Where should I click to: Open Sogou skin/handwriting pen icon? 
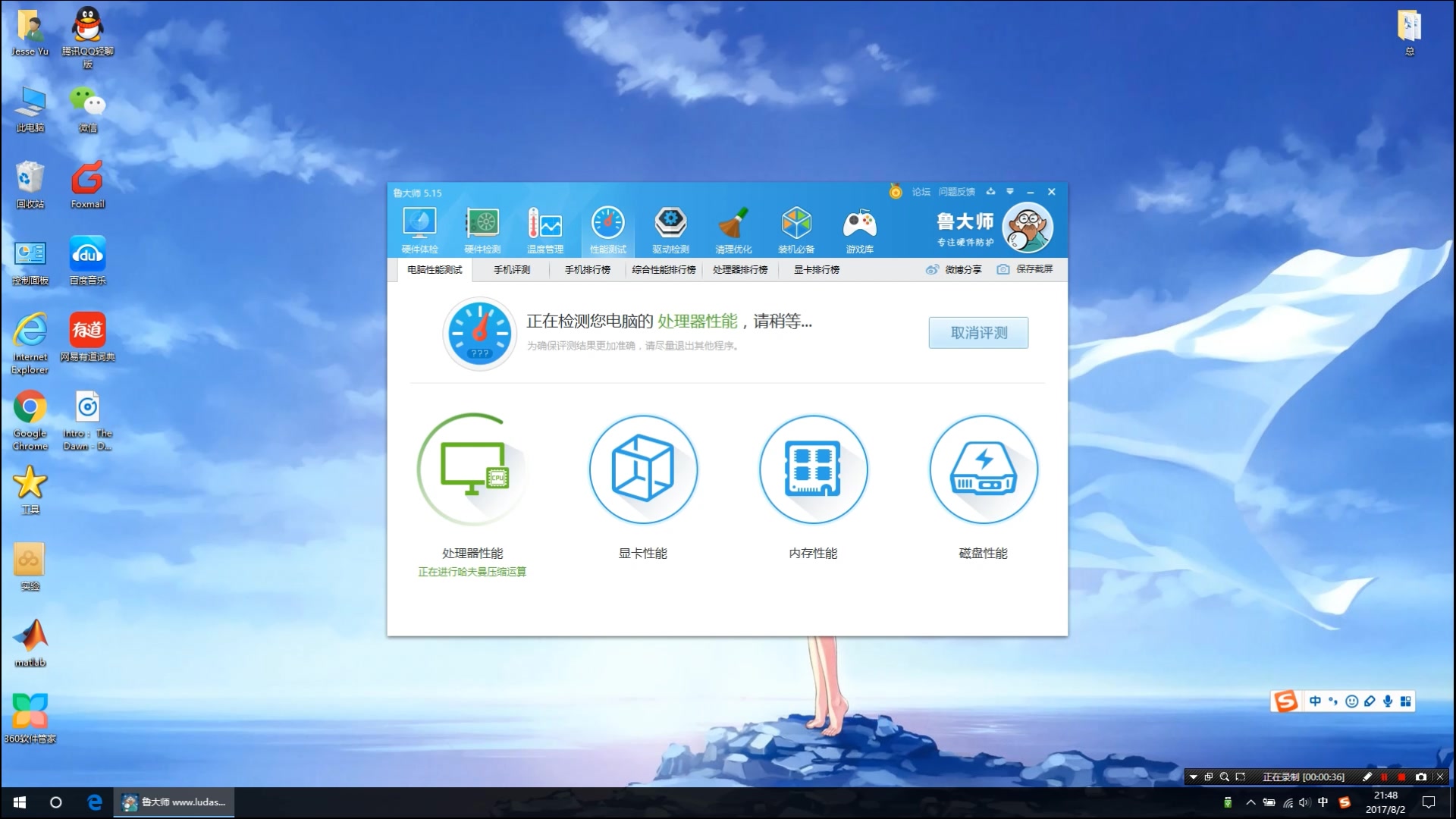pos(1370,701)
